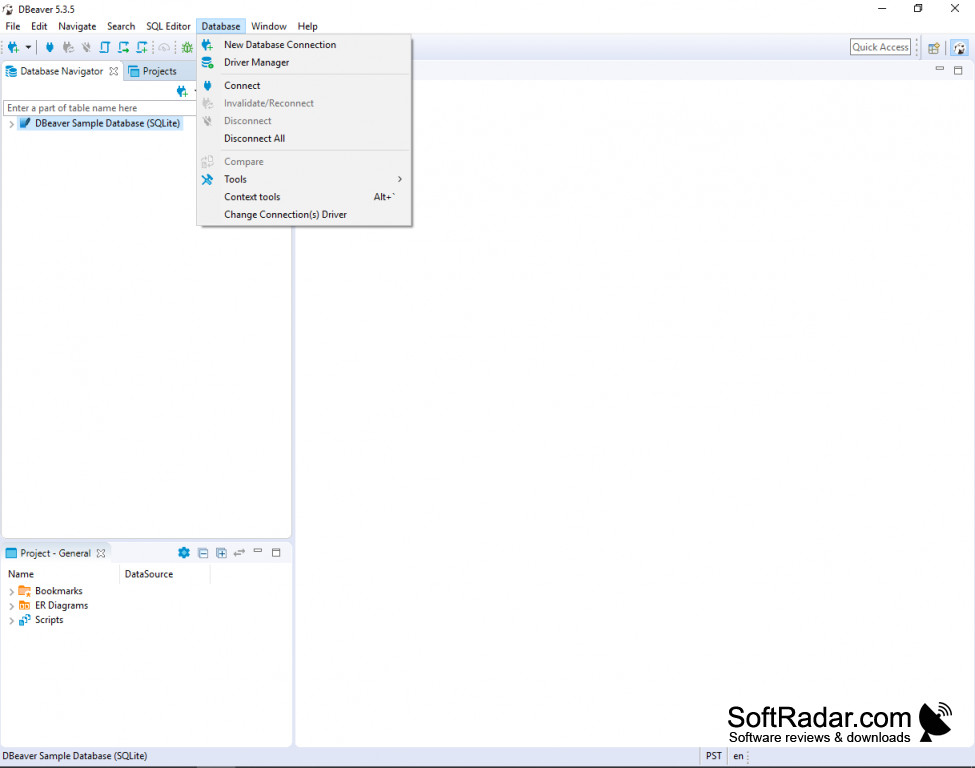Open the Help menu
975x768 pixels.
pos(307,26)
